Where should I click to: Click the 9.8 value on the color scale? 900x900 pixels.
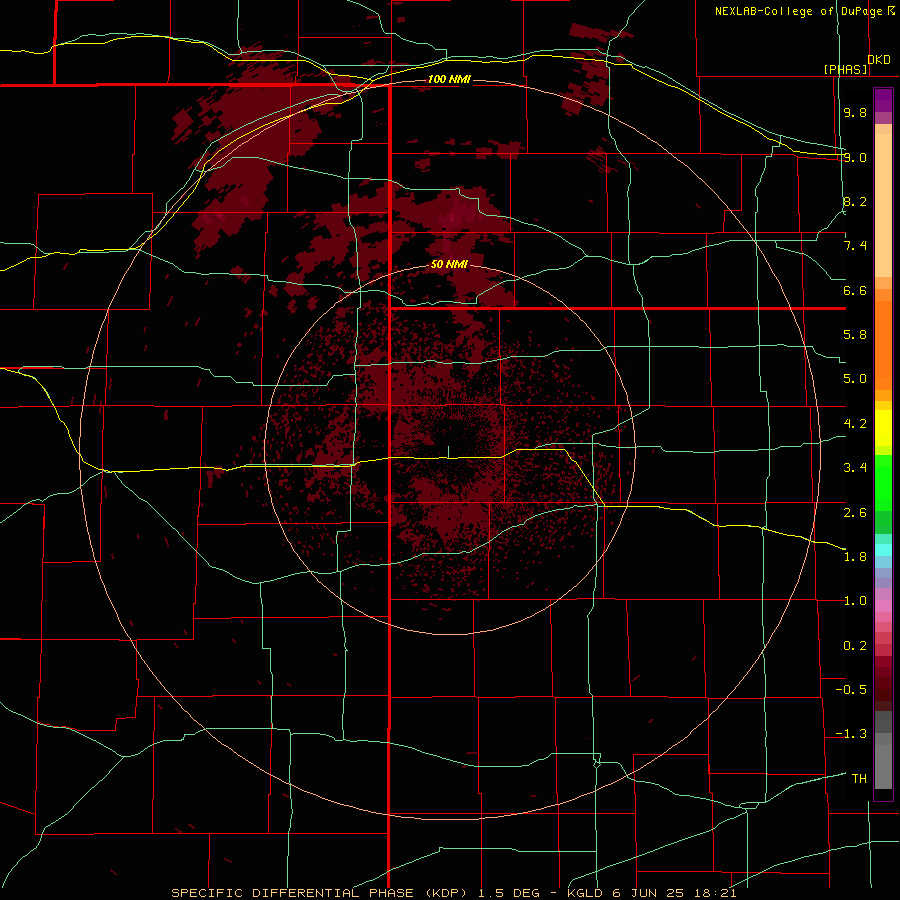855,112
